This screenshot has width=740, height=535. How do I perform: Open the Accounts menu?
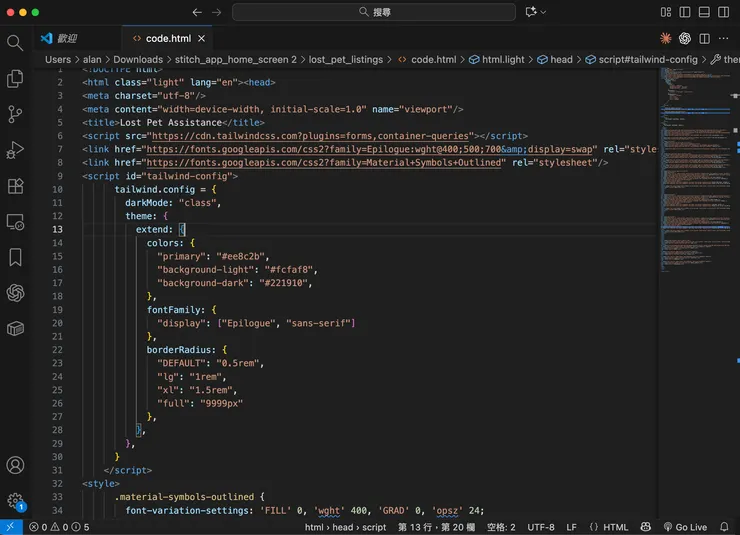15,465
